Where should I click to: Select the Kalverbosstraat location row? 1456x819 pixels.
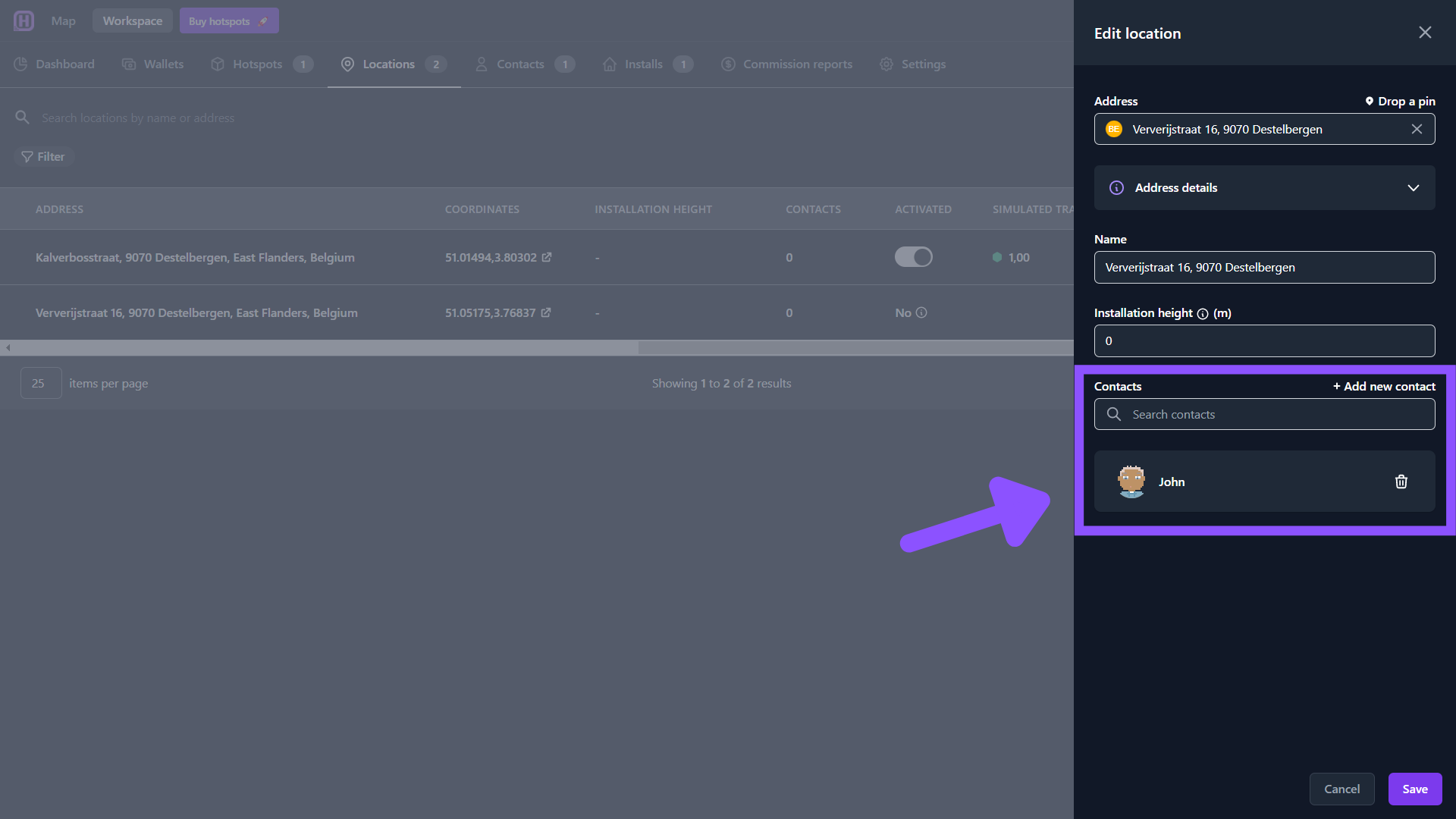pyautogui.click(x=537, y=257)
